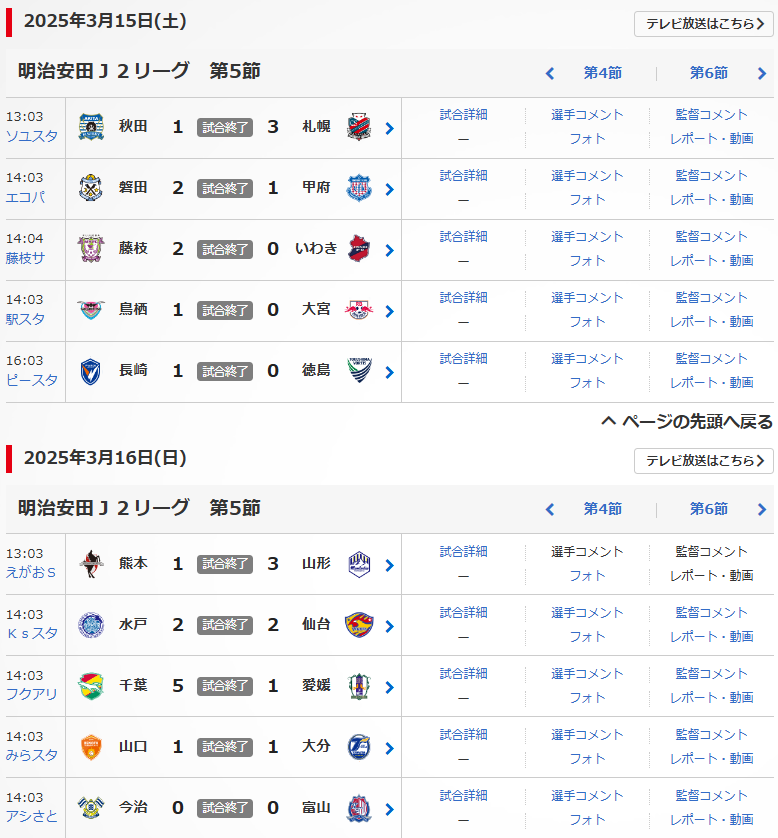Open 試合詳細 for Akita vs Sapporo

point(463,115)
